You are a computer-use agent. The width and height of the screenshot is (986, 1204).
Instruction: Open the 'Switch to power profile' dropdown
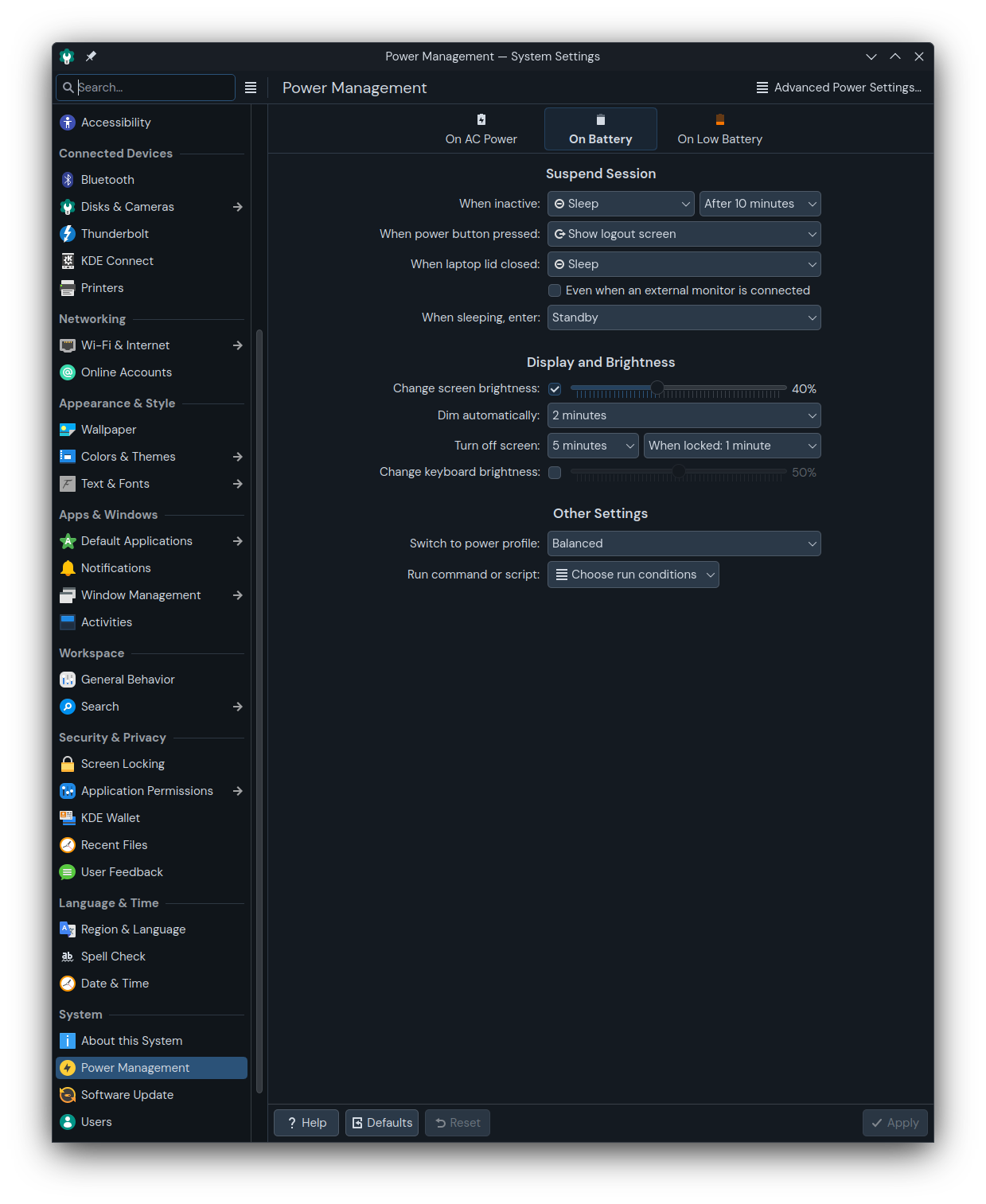(x=683, y=543)
